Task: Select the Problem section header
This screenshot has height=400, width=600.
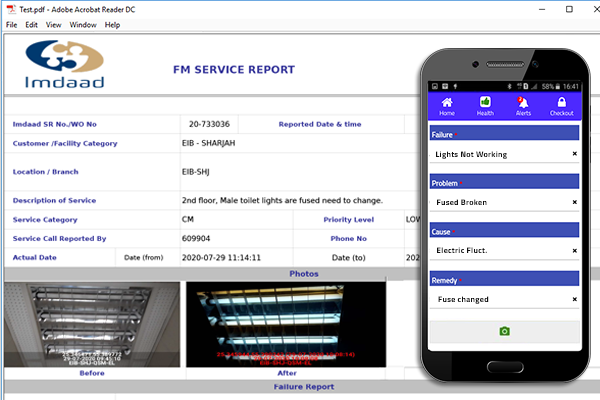Action: tap(504, 182)
